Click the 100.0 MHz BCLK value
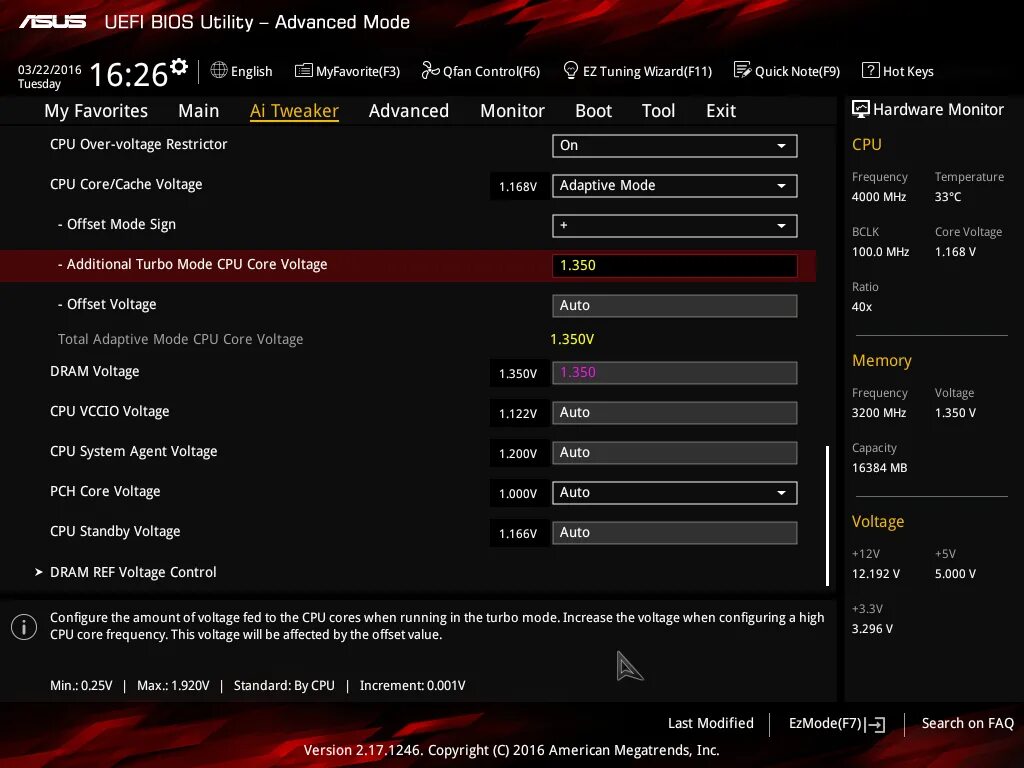Viewport: 1024px width, 768px height. [x=880, y=251]
